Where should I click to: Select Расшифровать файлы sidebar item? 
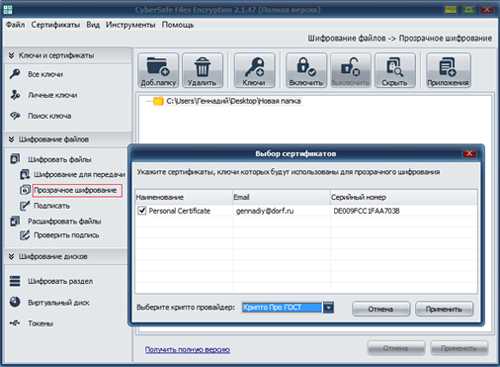[64, 221]
